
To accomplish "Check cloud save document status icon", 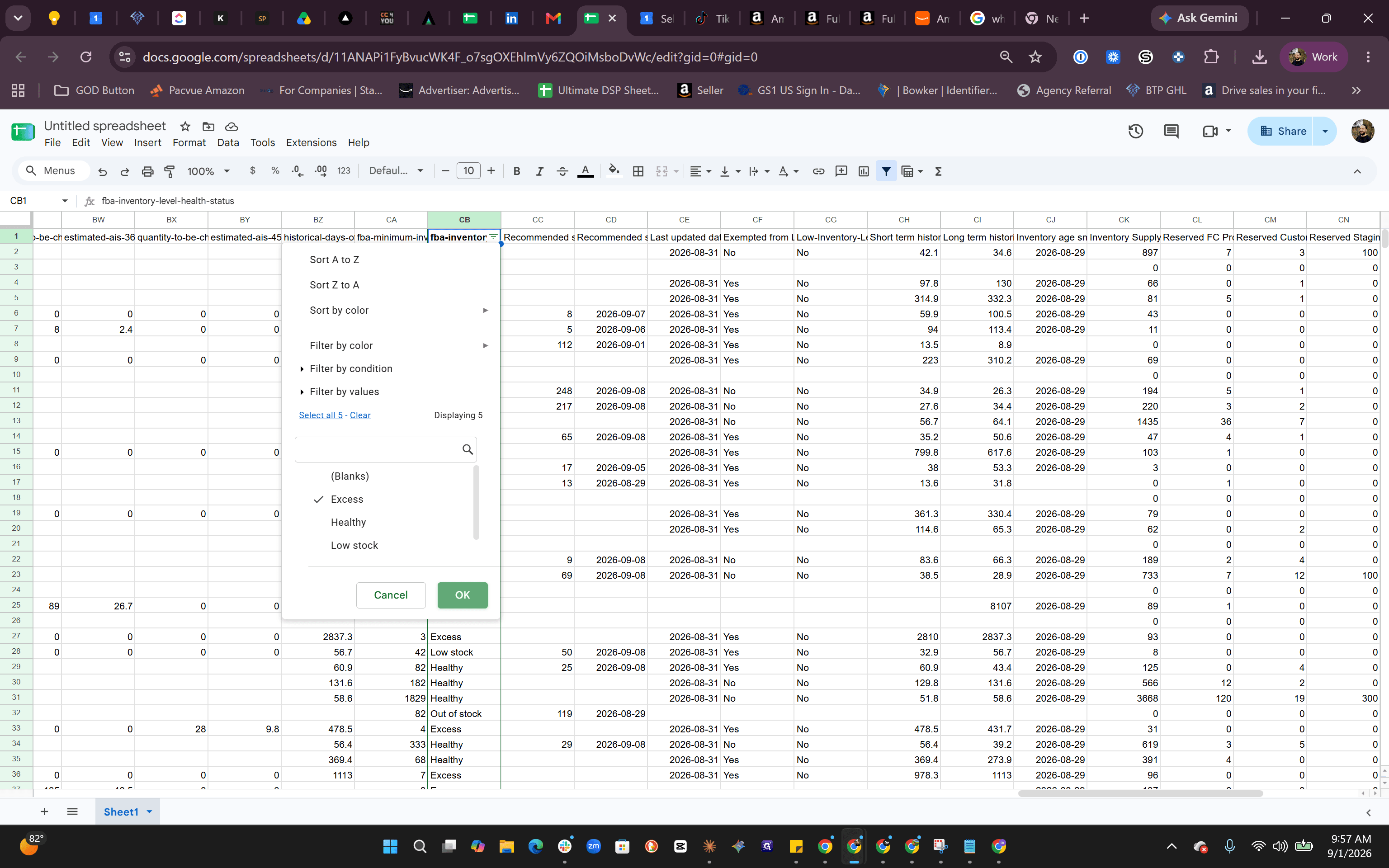I will 231,126.
